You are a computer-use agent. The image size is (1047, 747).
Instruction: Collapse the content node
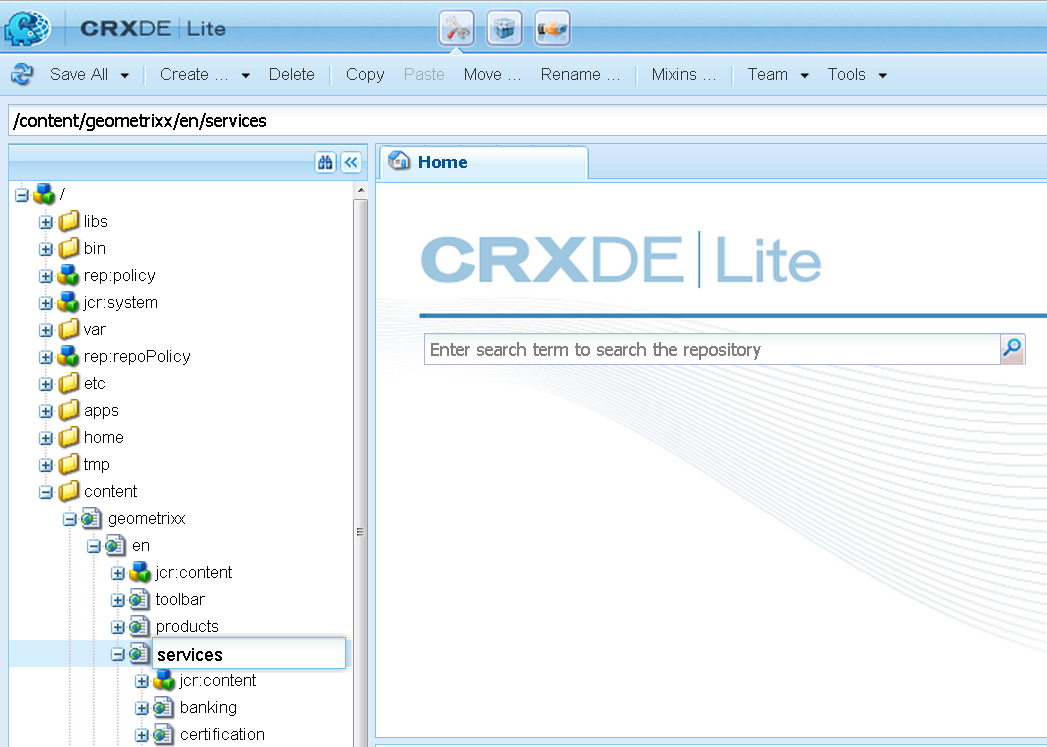point(45,492)
